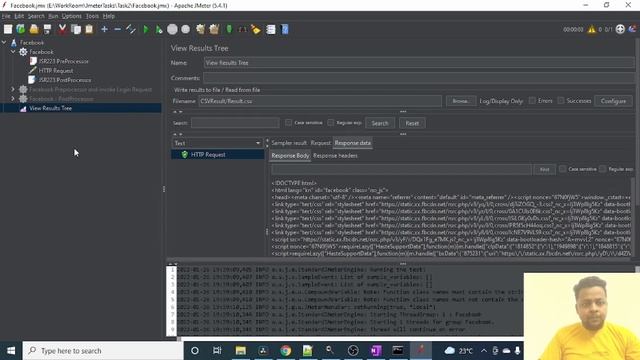This screenshot has height=360, width=640.
Task: Start the test with green play icon
Action: coord(146,29)
